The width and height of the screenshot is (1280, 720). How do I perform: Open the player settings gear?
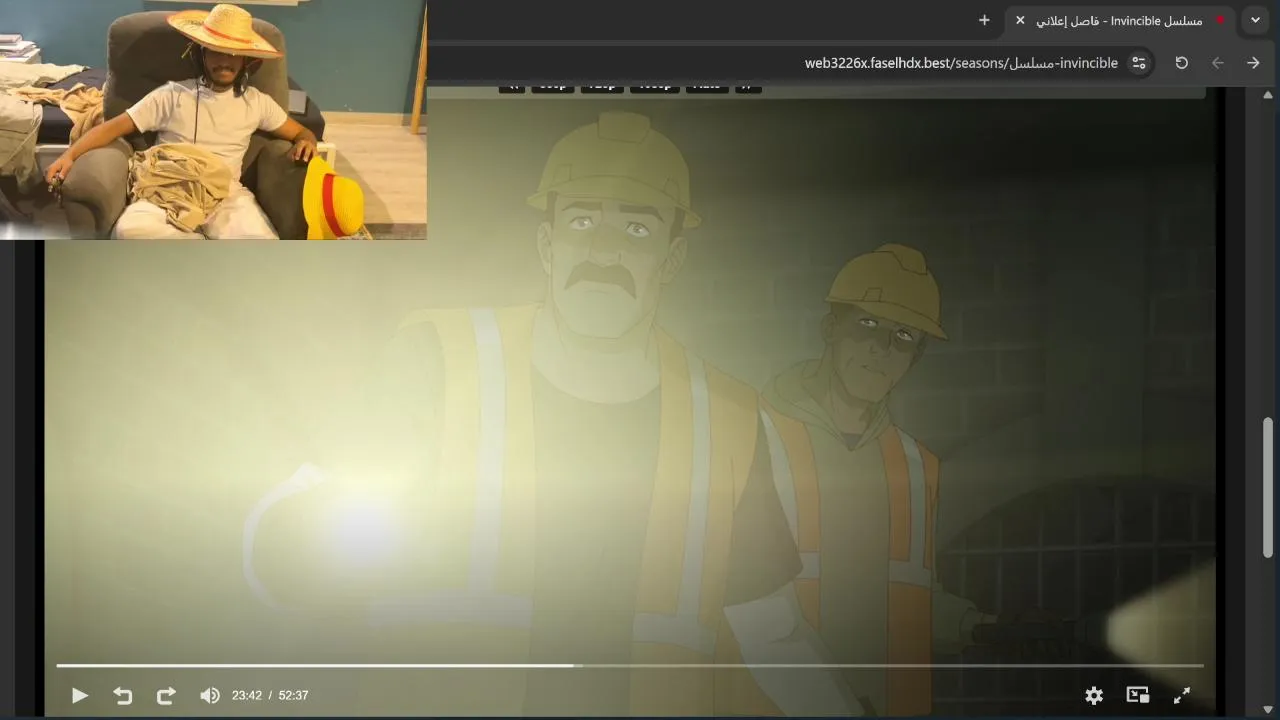pos(1094,695)
